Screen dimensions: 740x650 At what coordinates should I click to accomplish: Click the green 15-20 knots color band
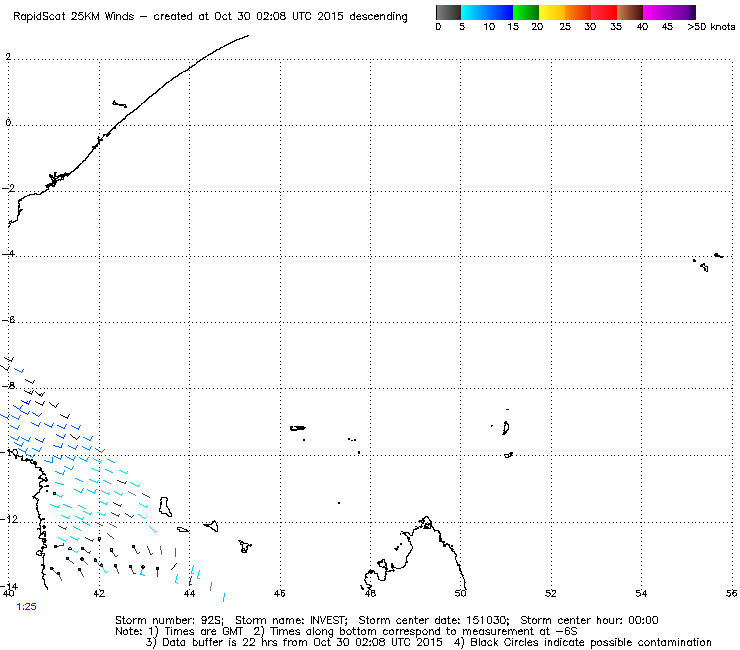click(526, 12)
